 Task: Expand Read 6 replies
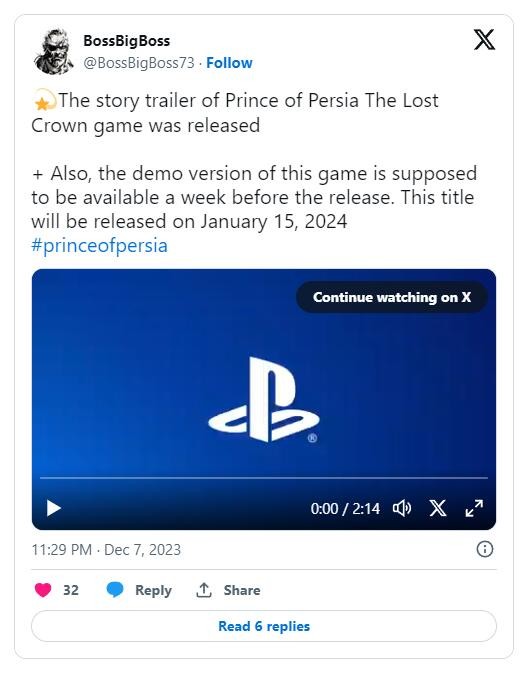264,626
